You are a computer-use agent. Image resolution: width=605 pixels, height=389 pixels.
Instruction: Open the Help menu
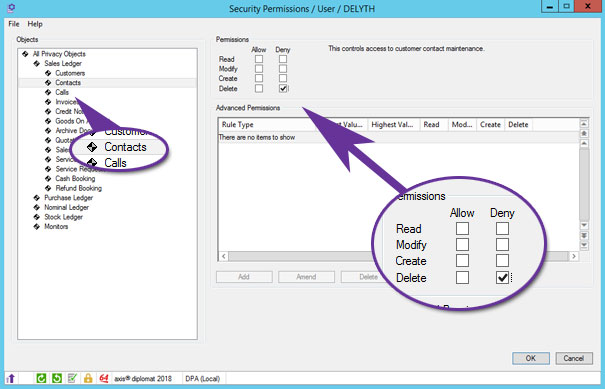point(35,24)
